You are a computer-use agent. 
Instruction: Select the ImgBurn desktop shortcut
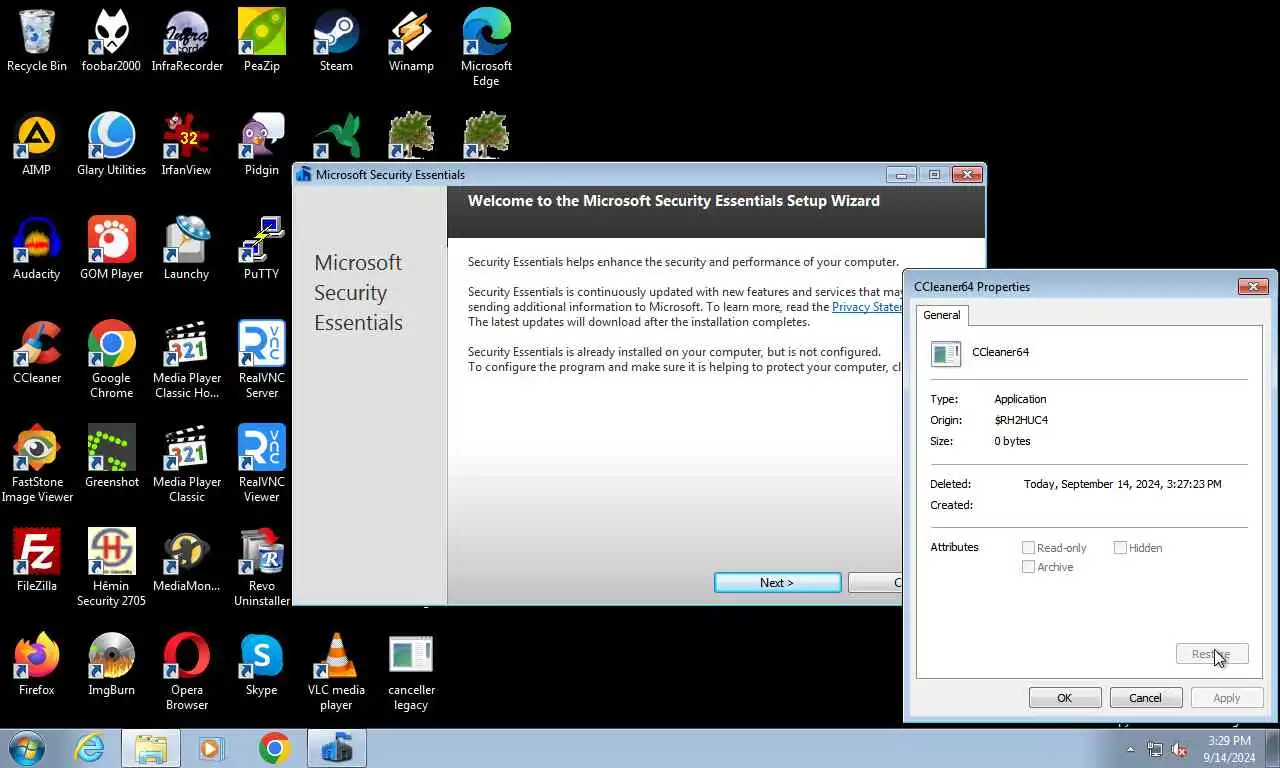(x=111, y=665)
